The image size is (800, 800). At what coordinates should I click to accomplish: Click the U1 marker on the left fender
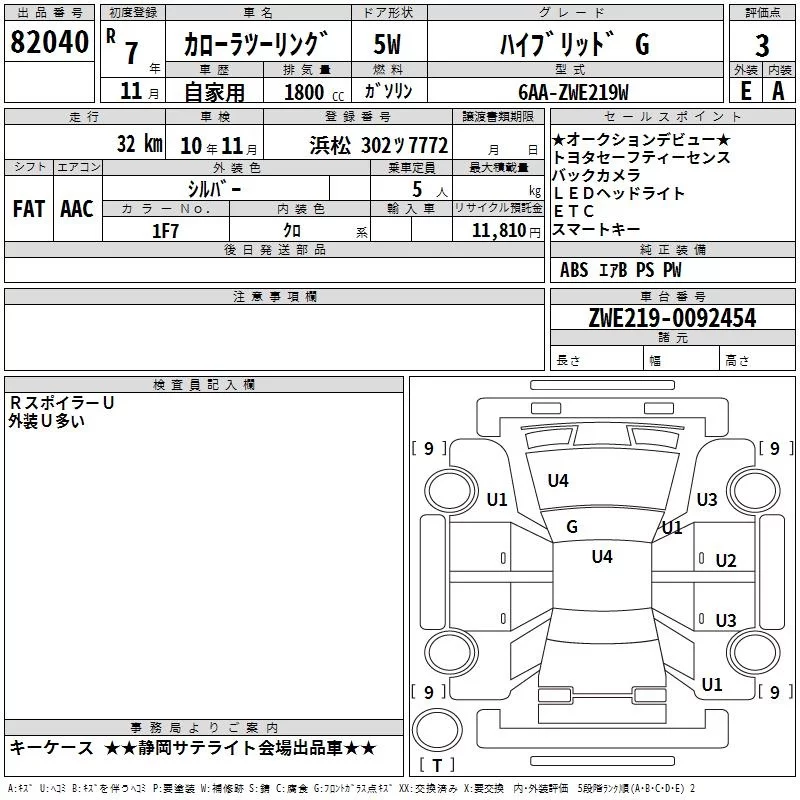497,500
